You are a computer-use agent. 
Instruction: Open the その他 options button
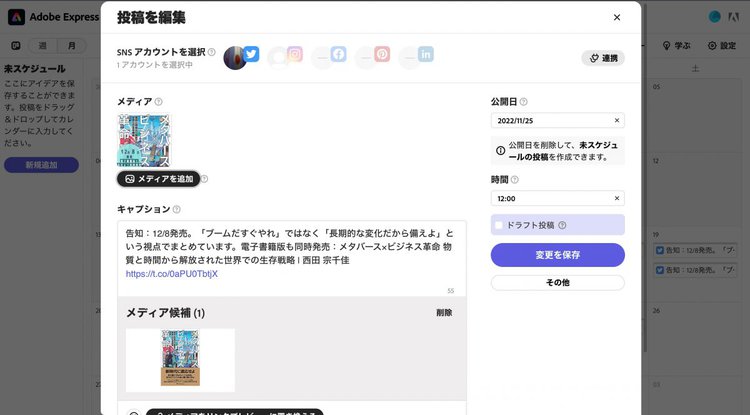coord(557,283)
